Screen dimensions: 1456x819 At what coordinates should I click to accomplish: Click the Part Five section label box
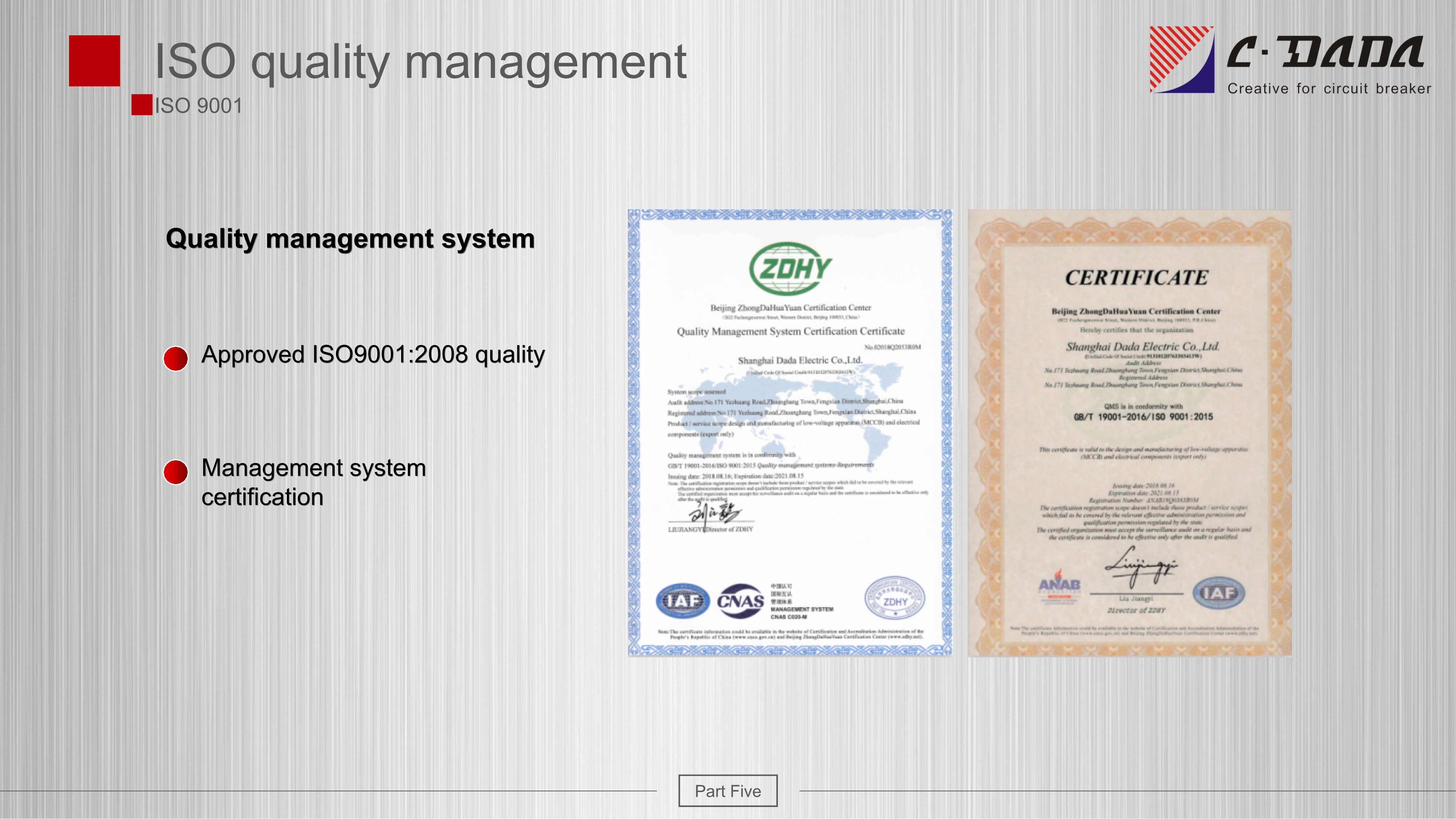[727, 791]
